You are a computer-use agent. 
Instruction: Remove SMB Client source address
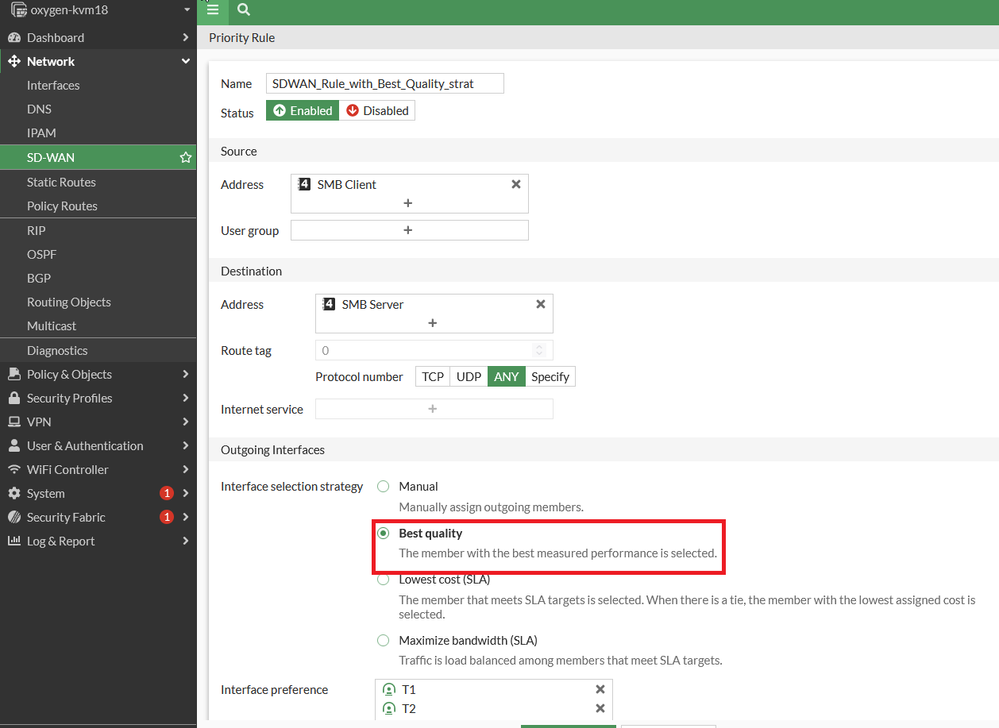point(516,184)
